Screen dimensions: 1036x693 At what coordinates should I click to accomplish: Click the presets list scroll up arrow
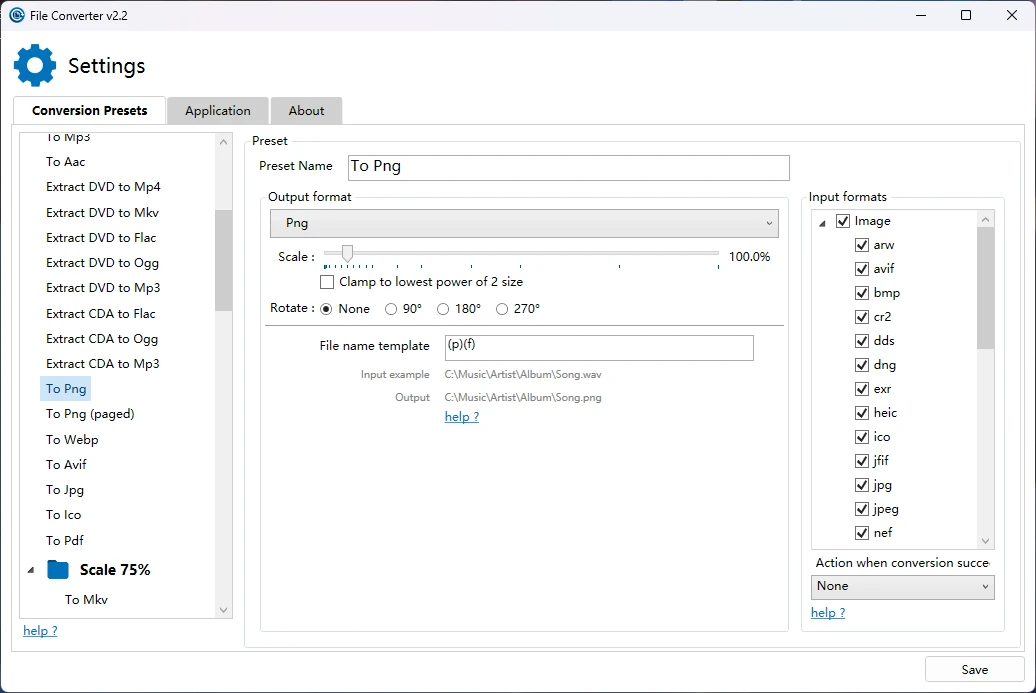[x=223, y=142]
